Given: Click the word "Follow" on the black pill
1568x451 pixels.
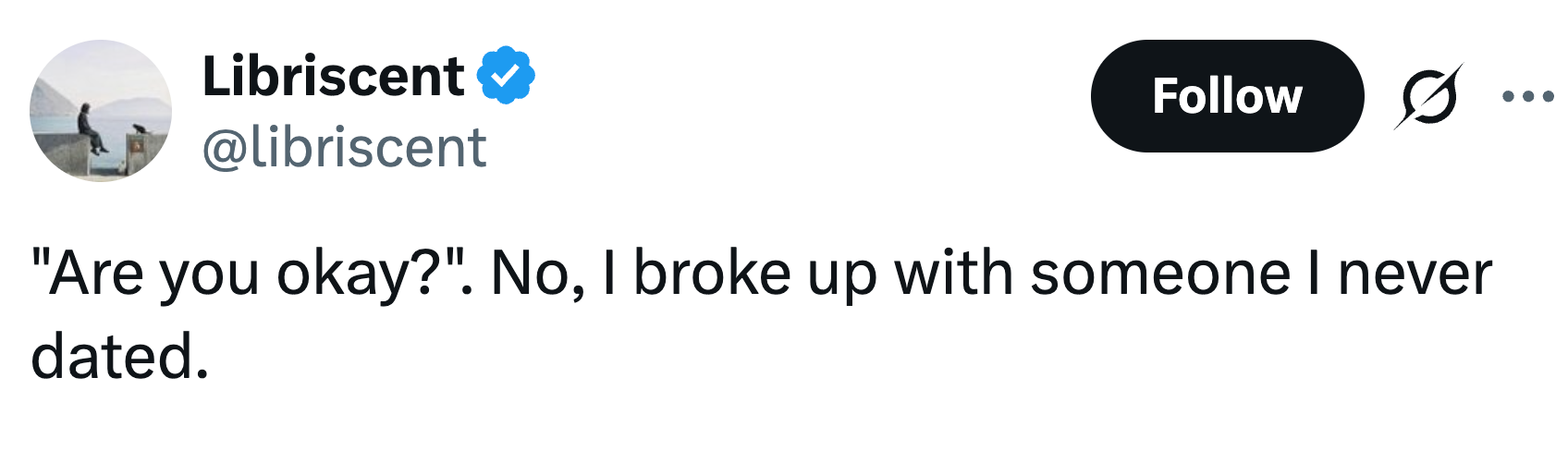Looking at the screenshot, I should (1226, 96).
